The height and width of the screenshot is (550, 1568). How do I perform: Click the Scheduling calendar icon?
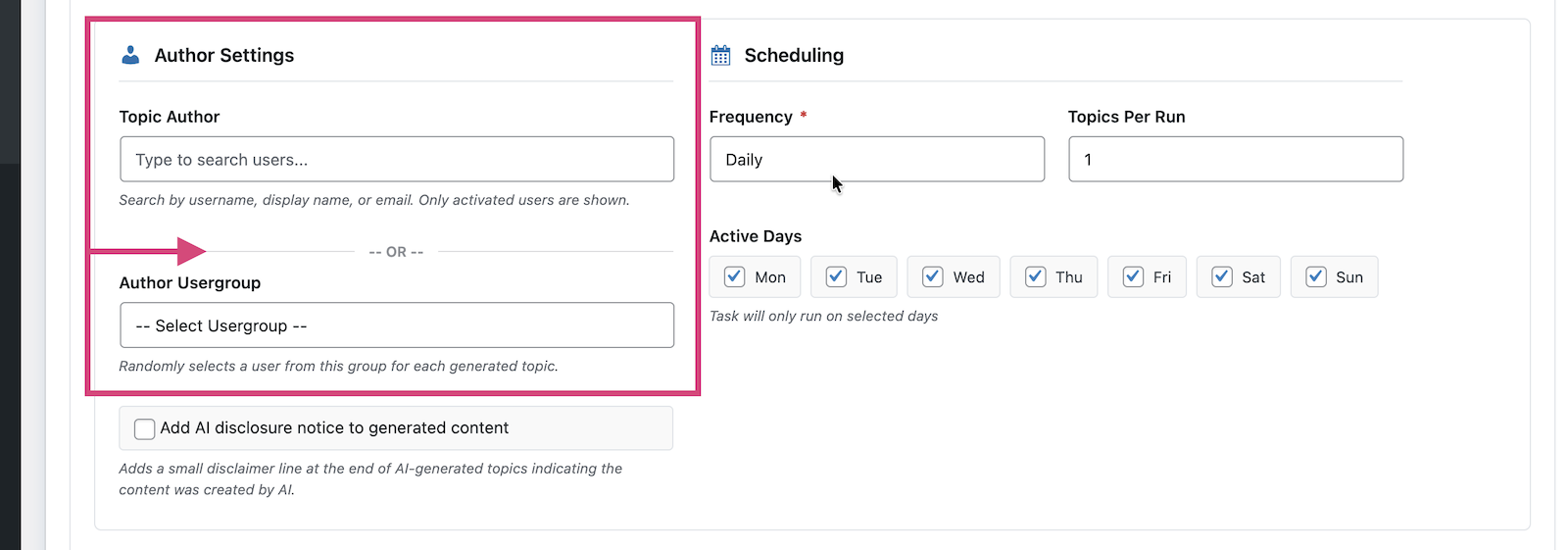[720, 55]
